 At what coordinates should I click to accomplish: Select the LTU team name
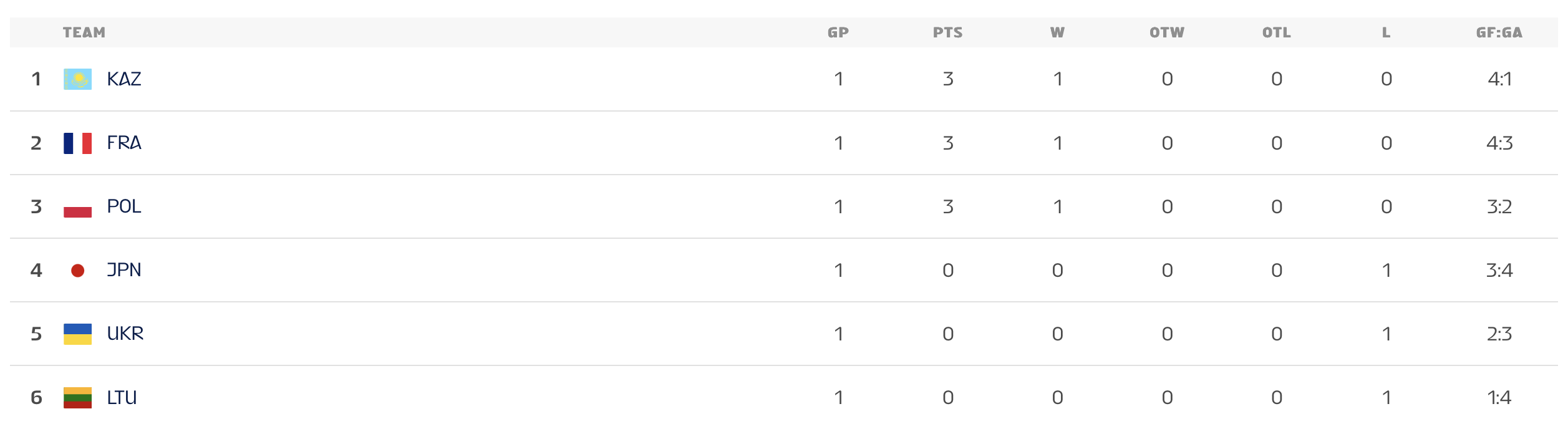[x=122, y=397]
